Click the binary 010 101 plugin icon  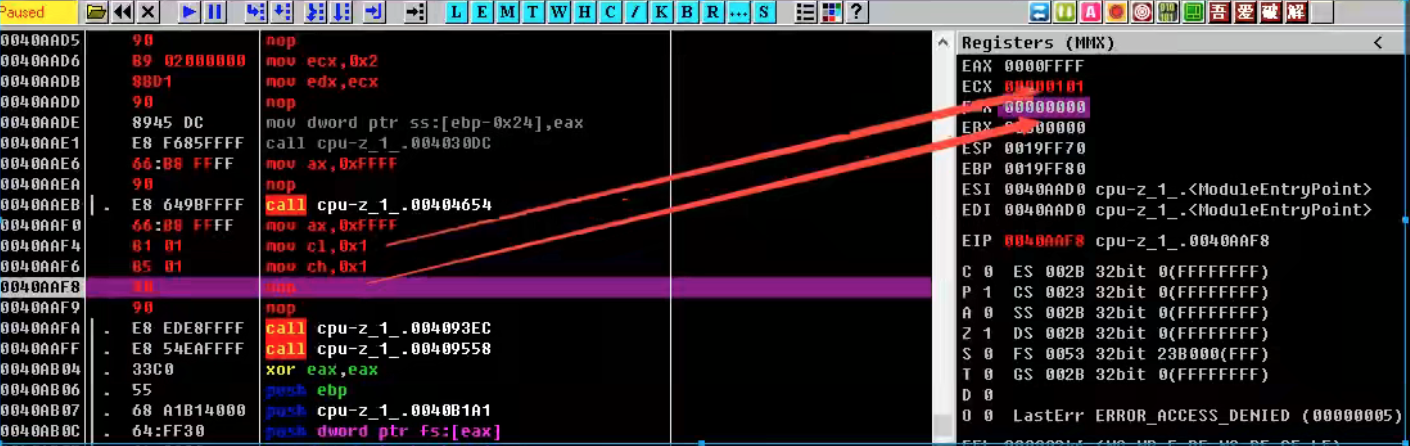pyautogui.click(x=1168, y=13)
